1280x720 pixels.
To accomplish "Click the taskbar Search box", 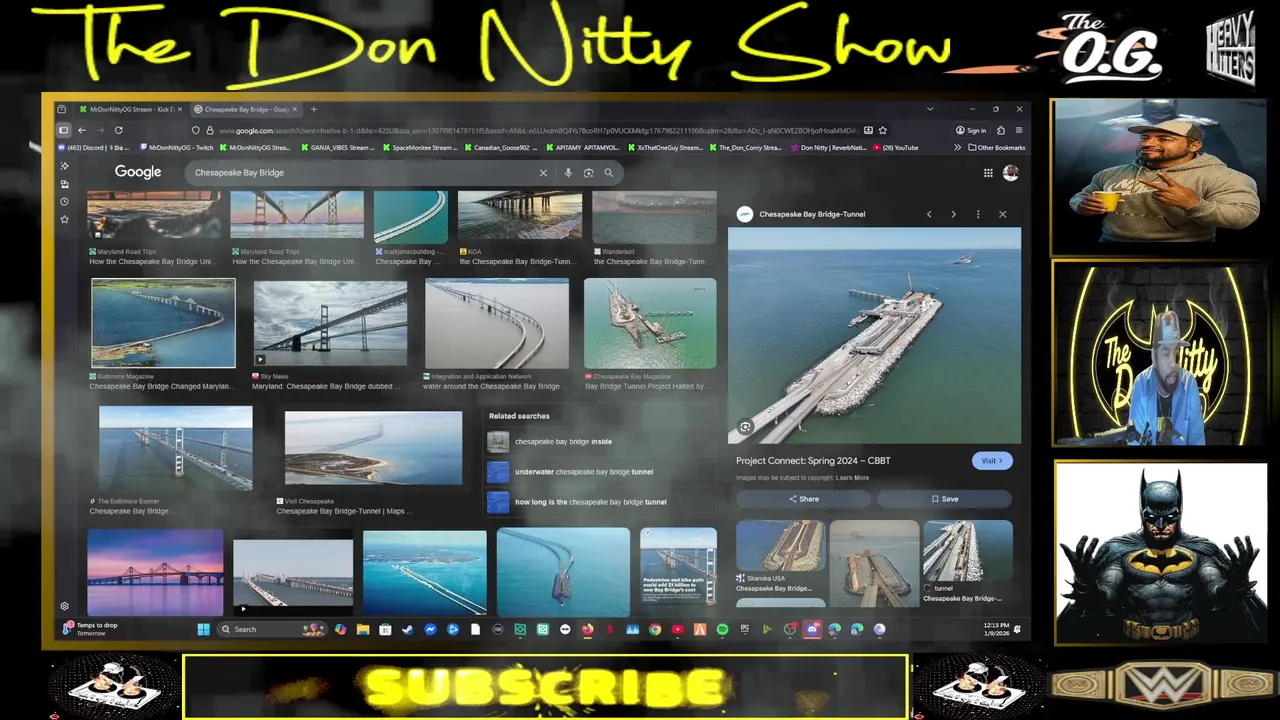I will [274, 629].
